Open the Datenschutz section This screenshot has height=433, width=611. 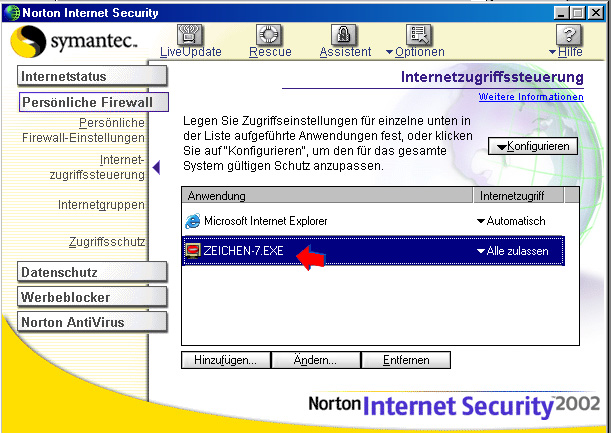coord(92,272)
